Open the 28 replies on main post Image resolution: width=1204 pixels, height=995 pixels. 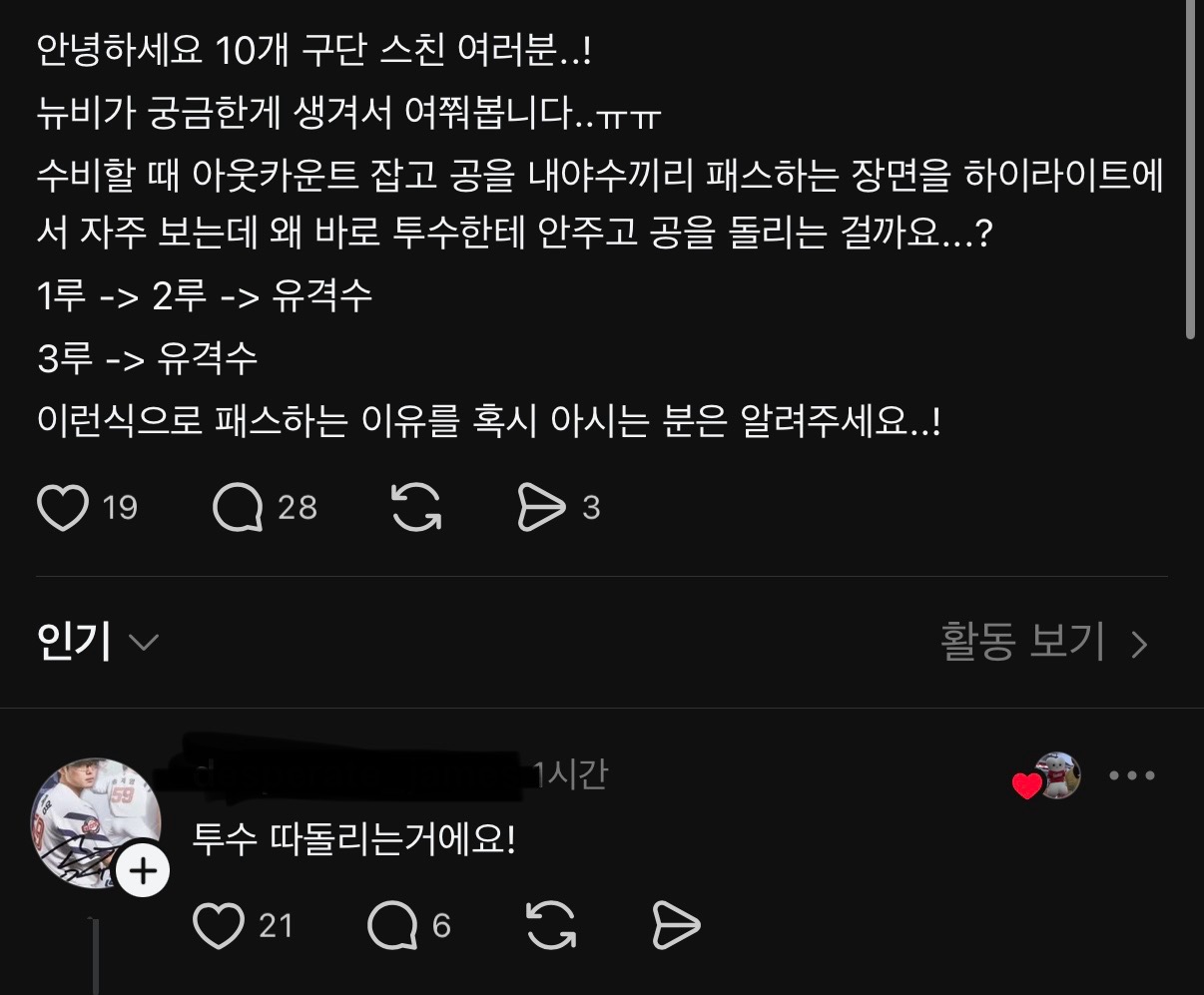[x=238, y=507]
